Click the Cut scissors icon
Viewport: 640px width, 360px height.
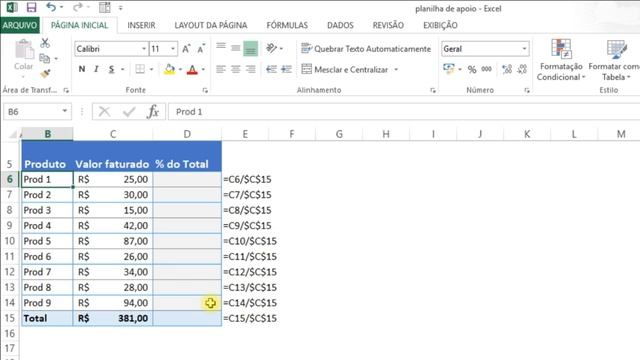click(x=45, y=43)
